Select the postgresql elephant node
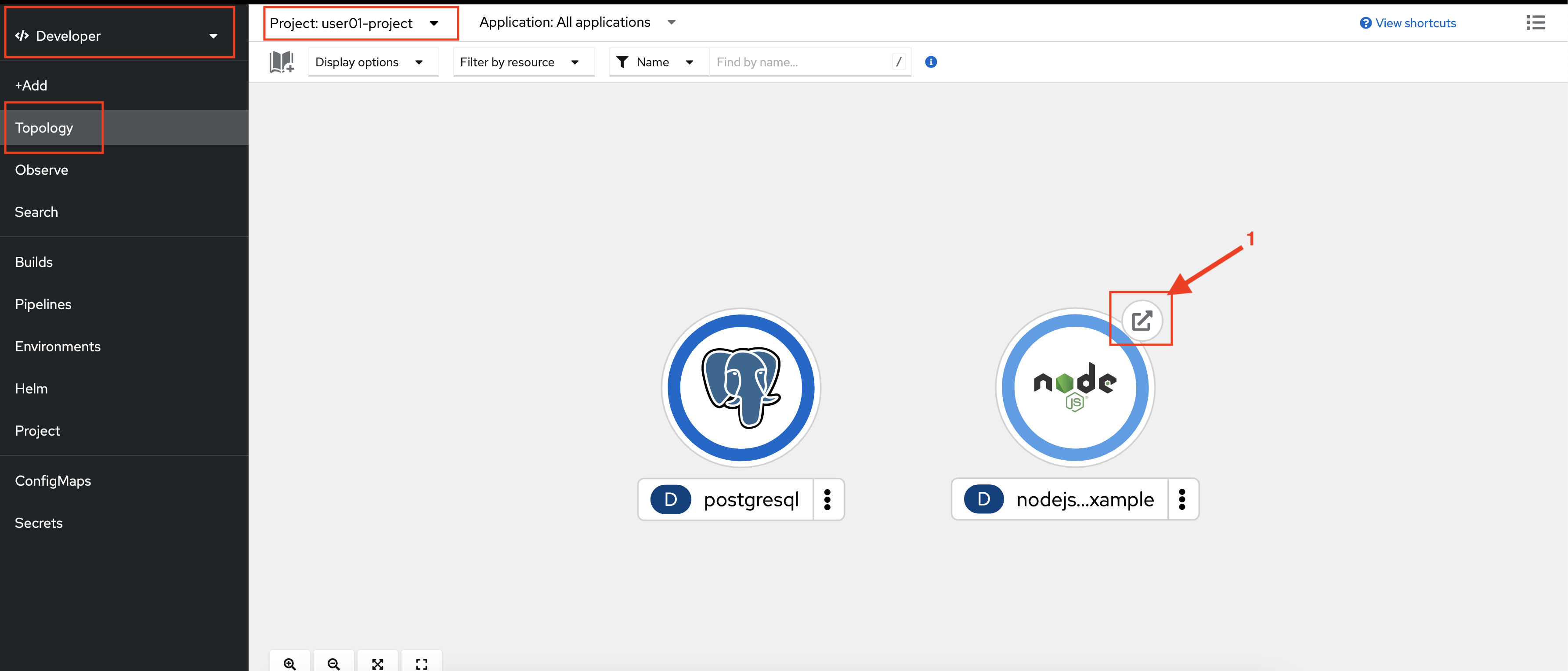The height and width of the screenshot is (671, 1568). [741, 387]
